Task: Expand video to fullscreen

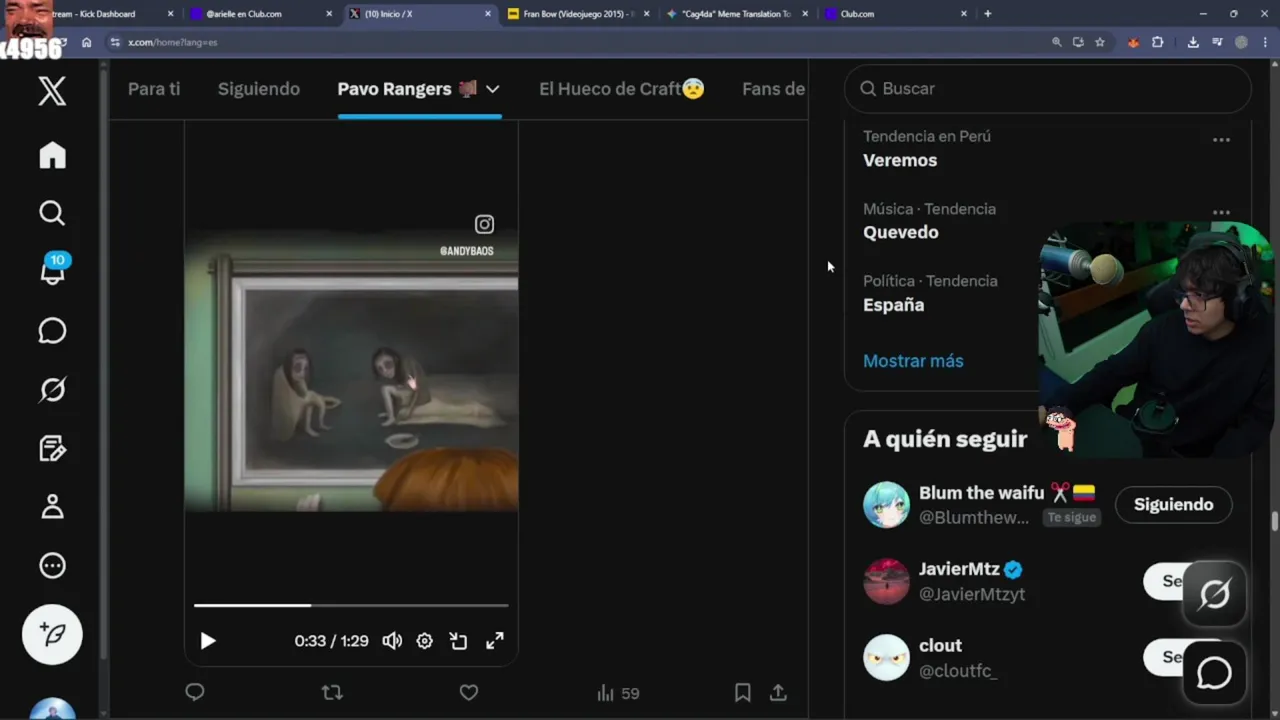Action: 495,641
